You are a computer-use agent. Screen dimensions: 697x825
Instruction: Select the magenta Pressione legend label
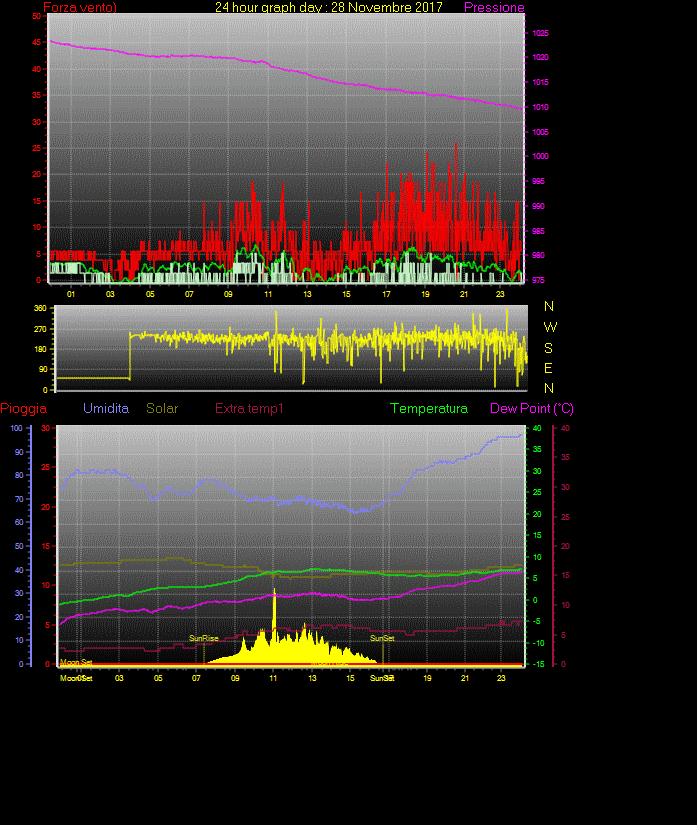coord(494,8)
